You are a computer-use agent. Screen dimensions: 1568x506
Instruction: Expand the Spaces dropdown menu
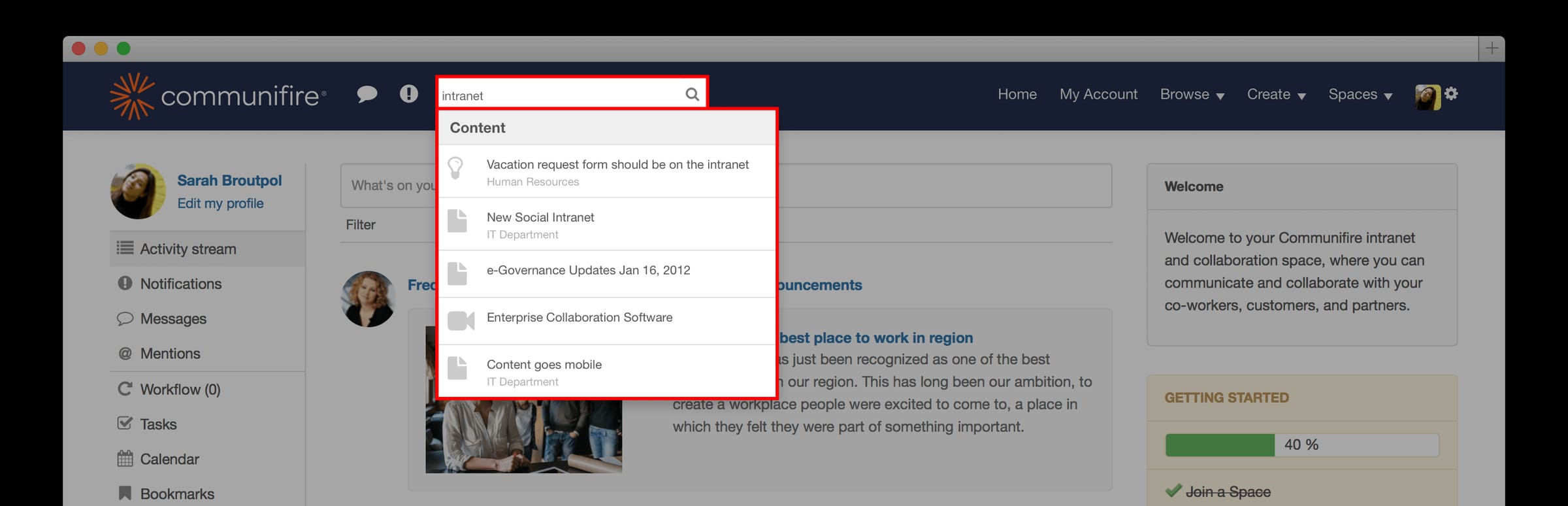pyautogui.click(x=1360, y=94)
